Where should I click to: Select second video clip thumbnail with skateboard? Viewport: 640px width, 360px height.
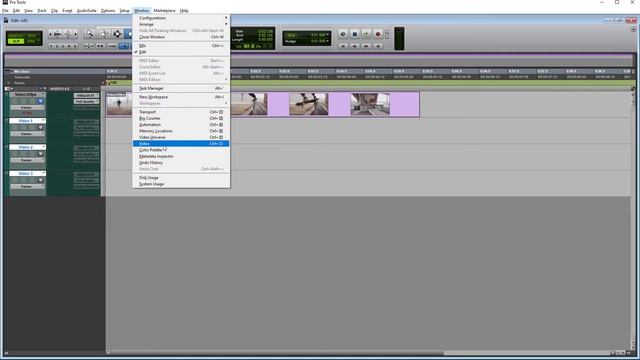click(x=249, y=104)
